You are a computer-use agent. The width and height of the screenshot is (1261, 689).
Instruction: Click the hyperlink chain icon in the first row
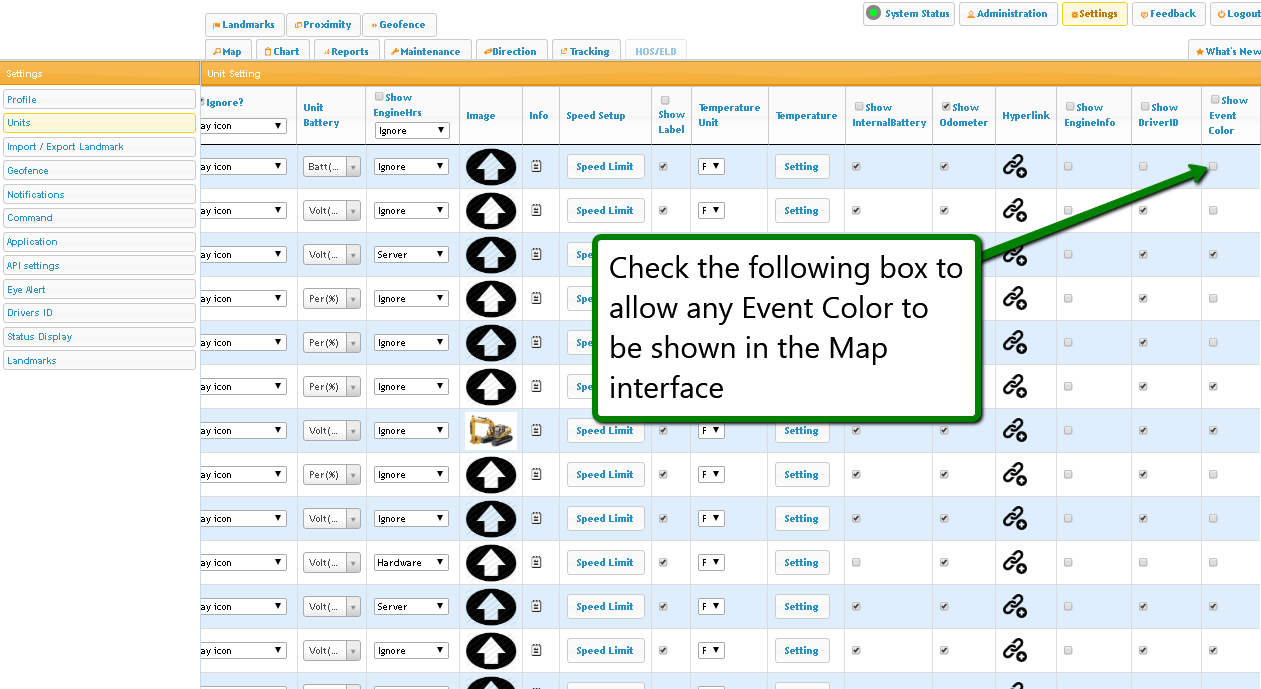(x=1014, y=167)
